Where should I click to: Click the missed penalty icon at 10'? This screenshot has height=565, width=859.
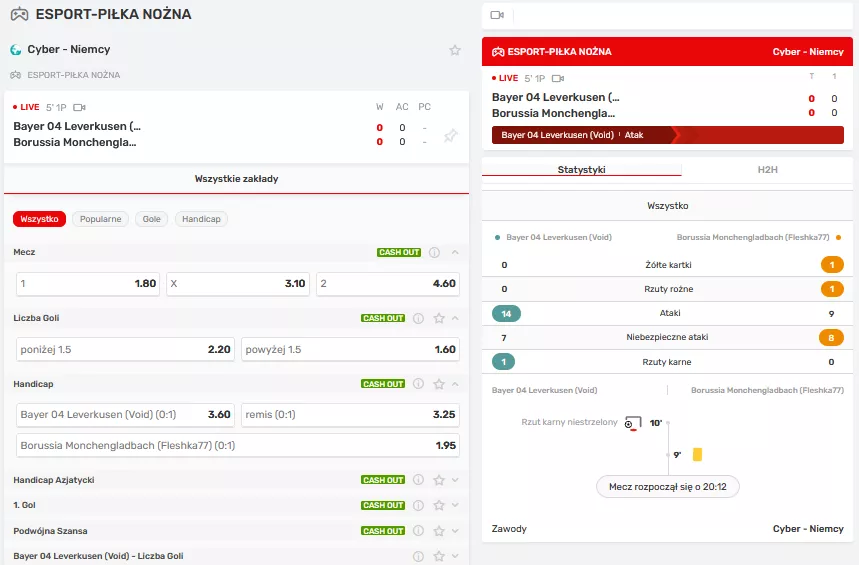(x=633, y=424)
